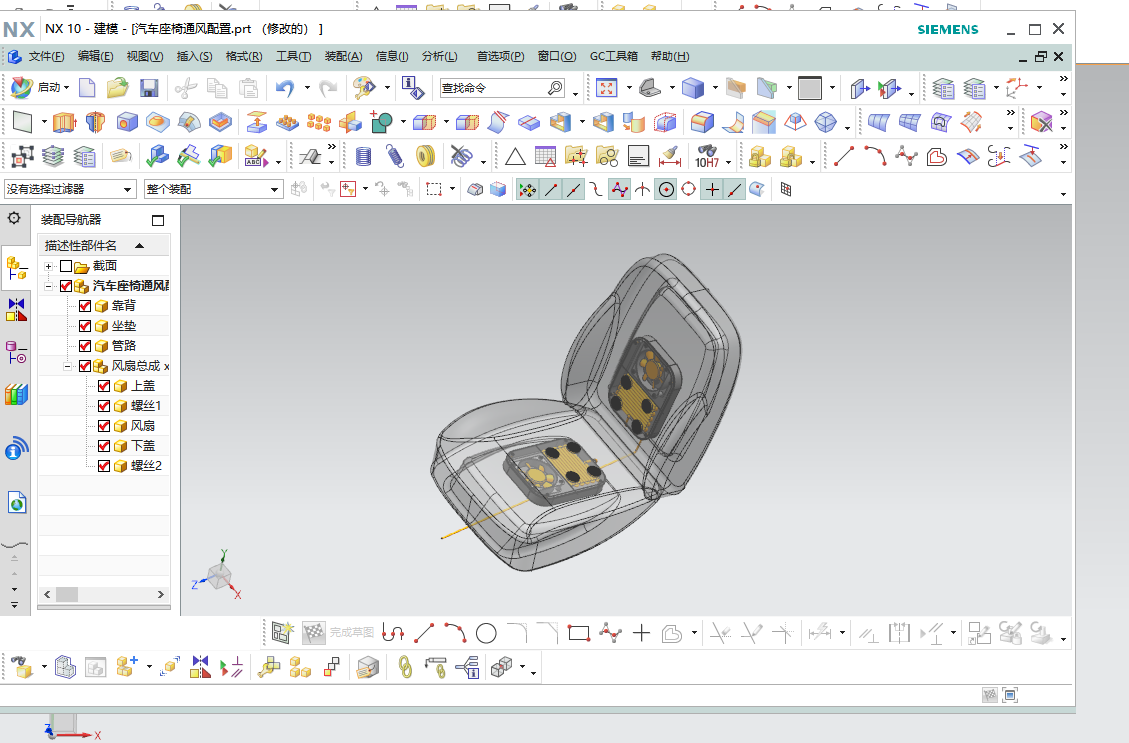
Task: Click the Extrude feature icon
Action: pyautogui.click(x=65, y=122)
